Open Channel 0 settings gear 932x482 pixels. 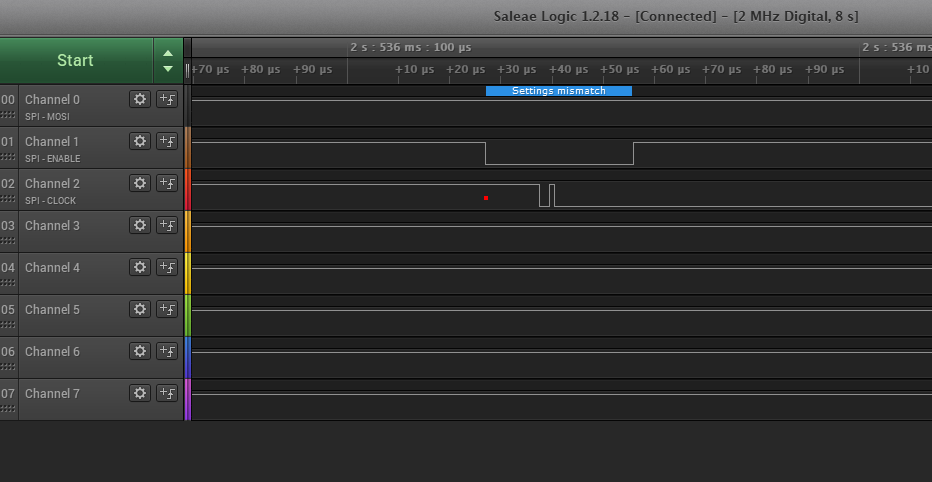(x=140, y=99)
